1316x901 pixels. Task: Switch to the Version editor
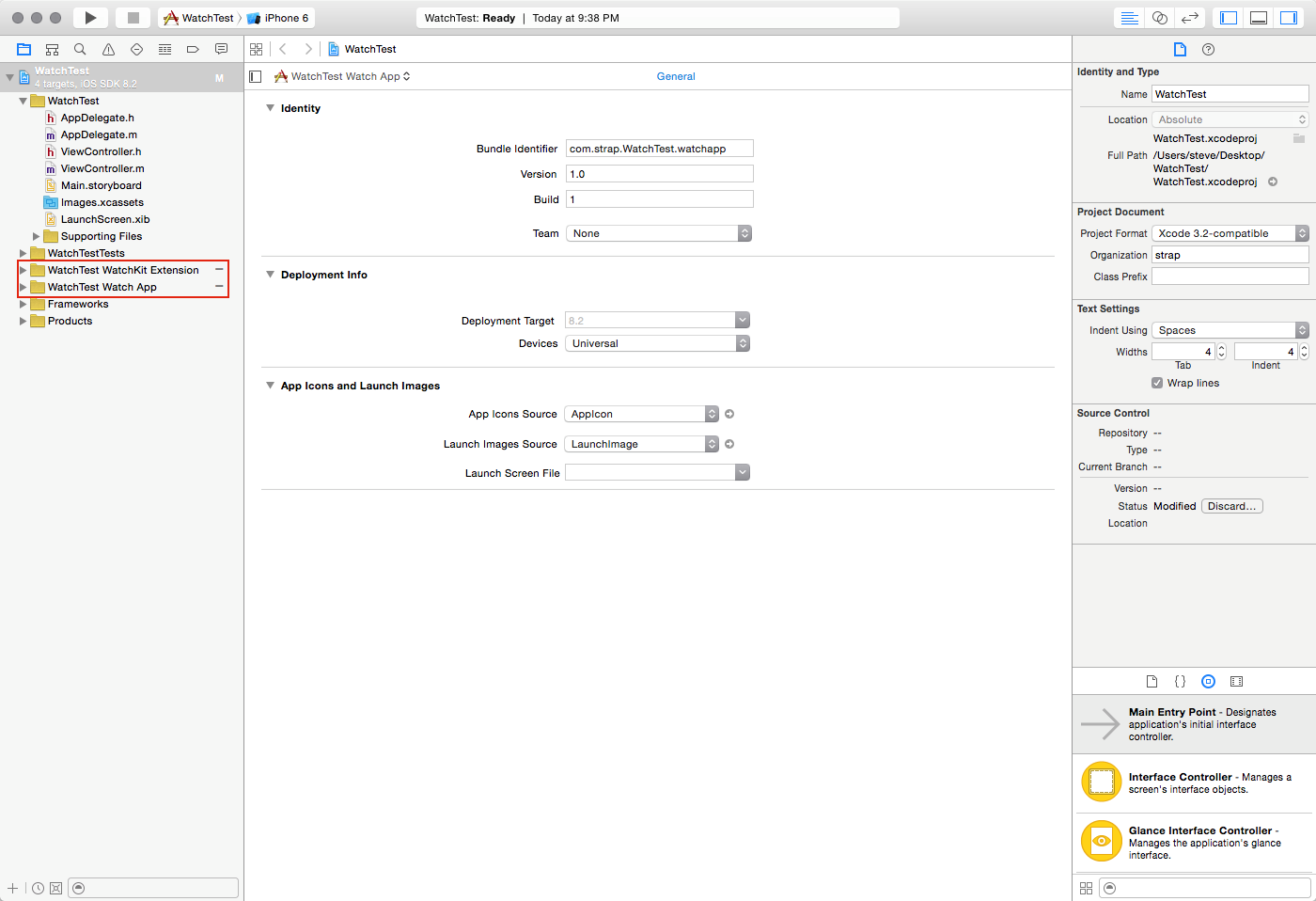coord(1190,18)
